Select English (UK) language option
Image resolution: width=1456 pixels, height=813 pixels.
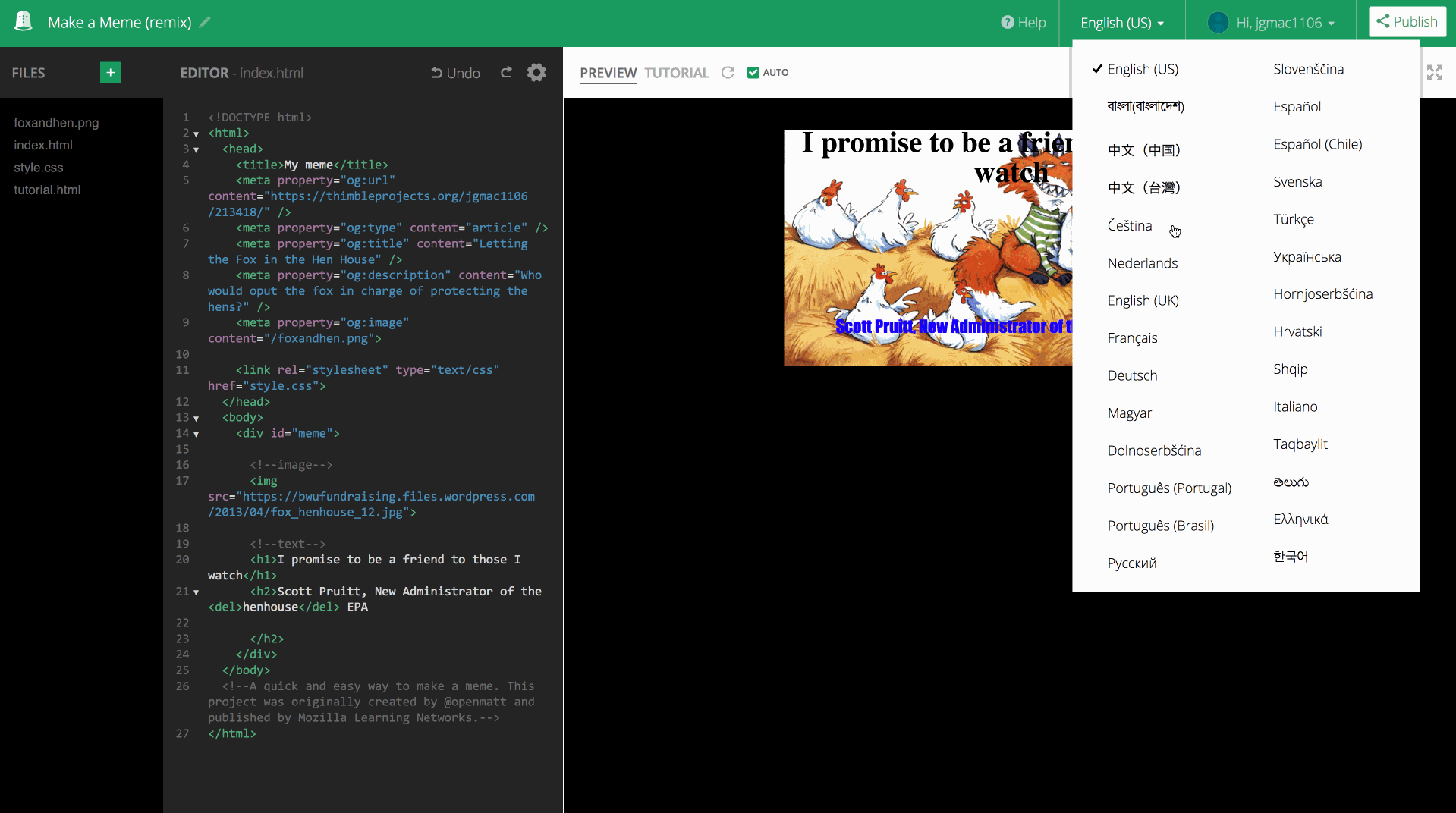[x=1143, y=300]
